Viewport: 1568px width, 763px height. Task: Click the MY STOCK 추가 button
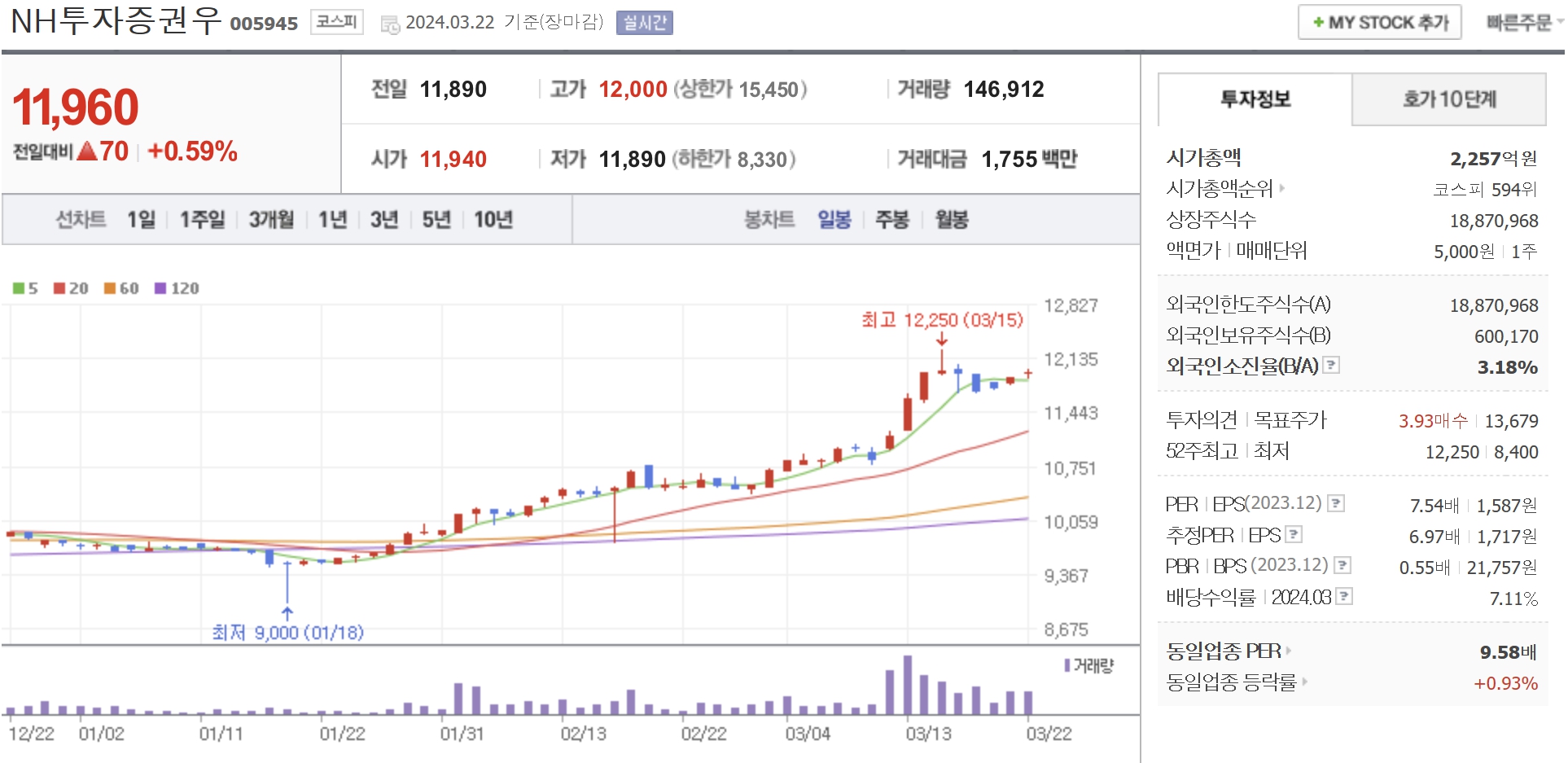coord(1380,23)
